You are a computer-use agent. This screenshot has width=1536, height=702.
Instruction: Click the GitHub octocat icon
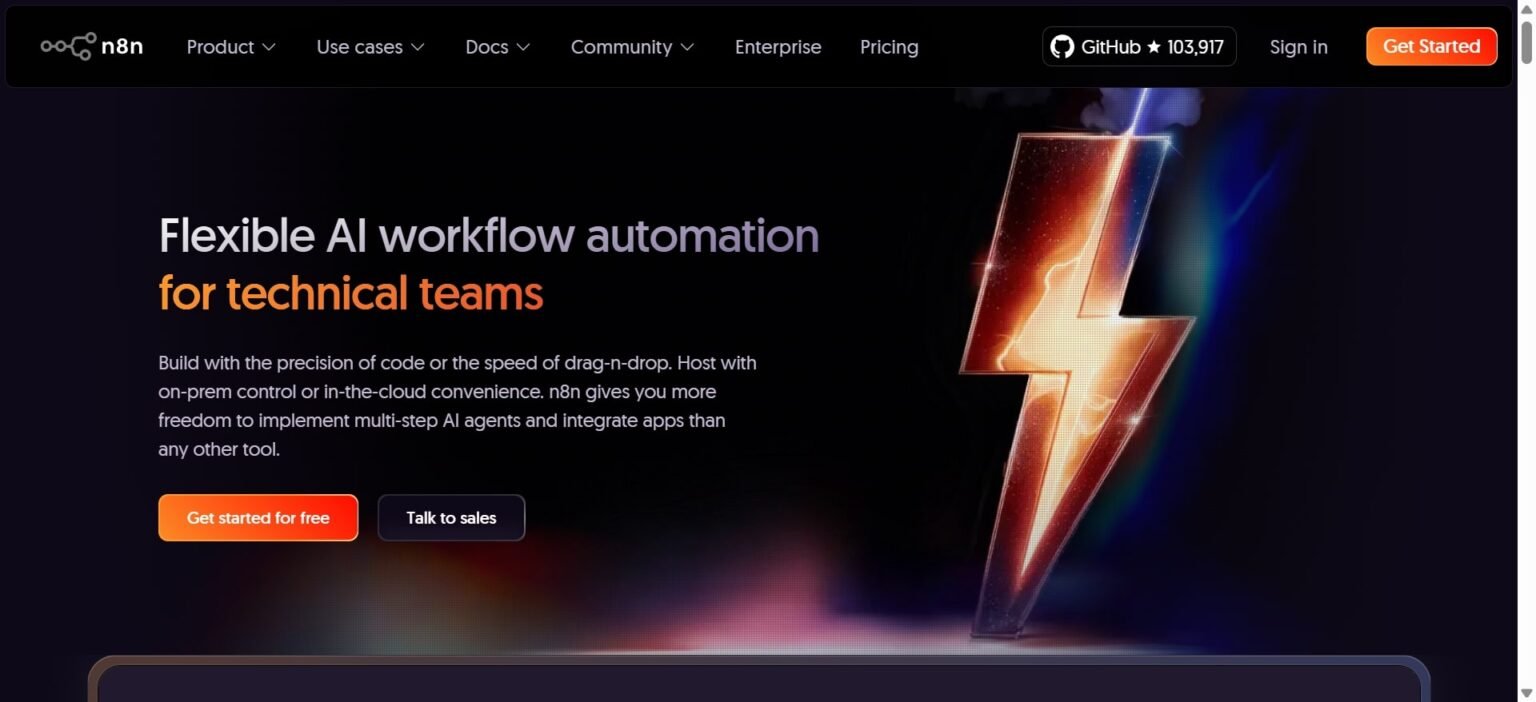tap(1062, 46)
